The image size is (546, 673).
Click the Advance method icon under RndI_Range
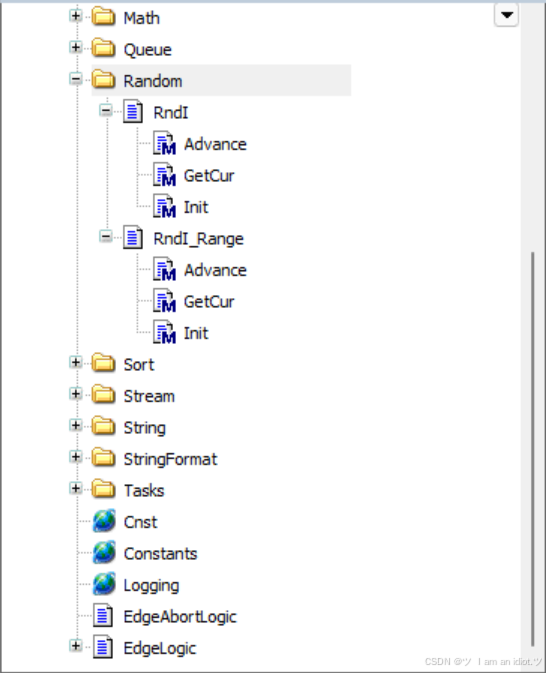click(x=164, y=269)
